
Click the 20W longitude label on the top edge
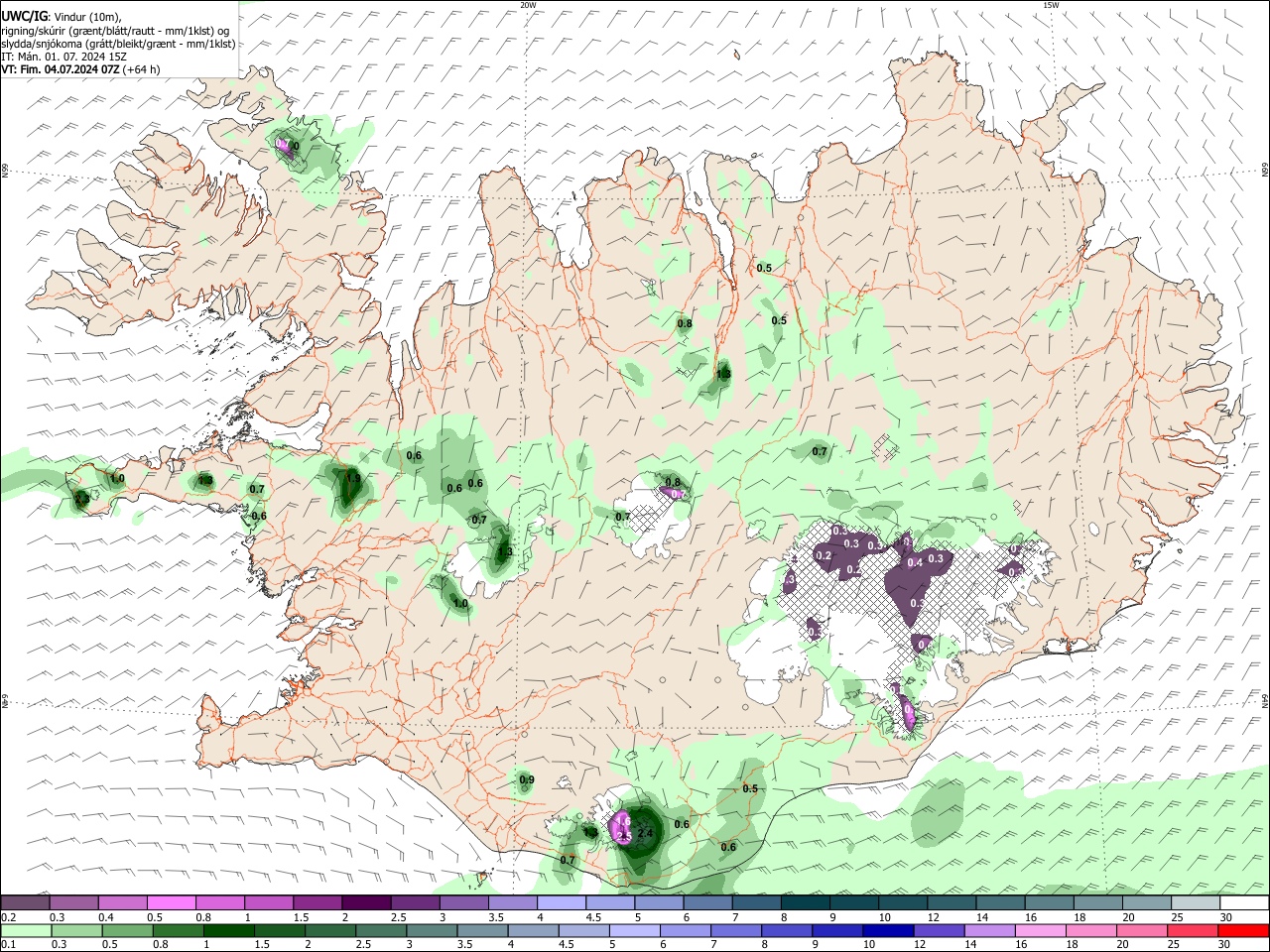point(528,5)
